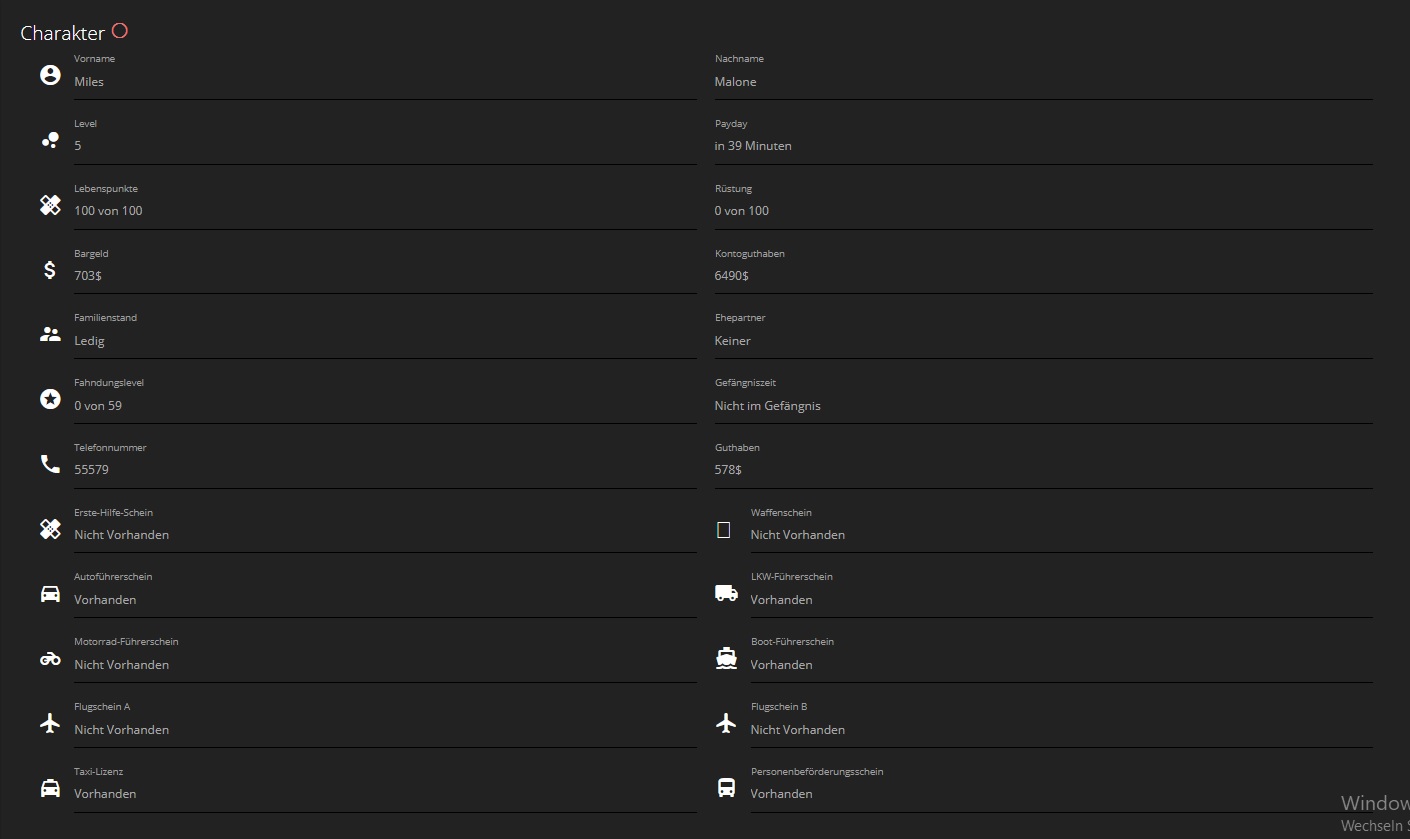Click the dollar sign icon beside Bargeld
The height and width of the screenshot is (839, 1410).
click(50, 269)
